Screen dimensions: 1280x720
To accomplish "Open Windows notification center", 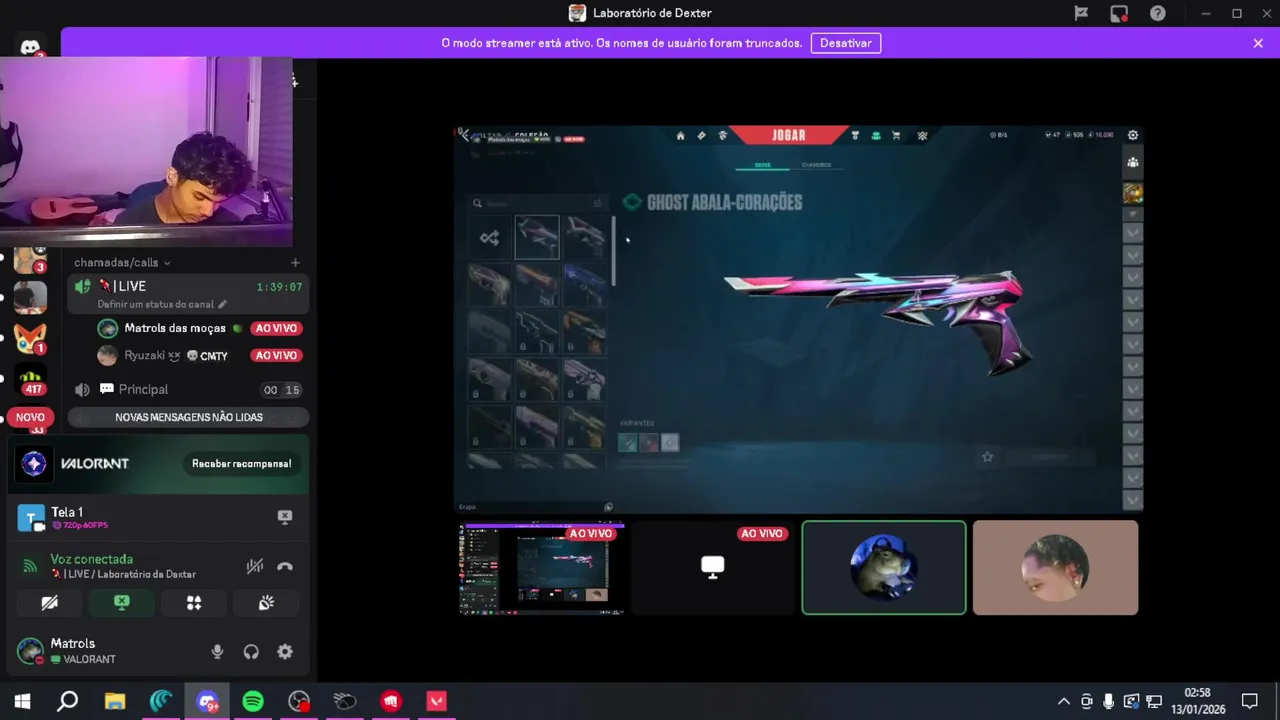I will point(1250,702).
